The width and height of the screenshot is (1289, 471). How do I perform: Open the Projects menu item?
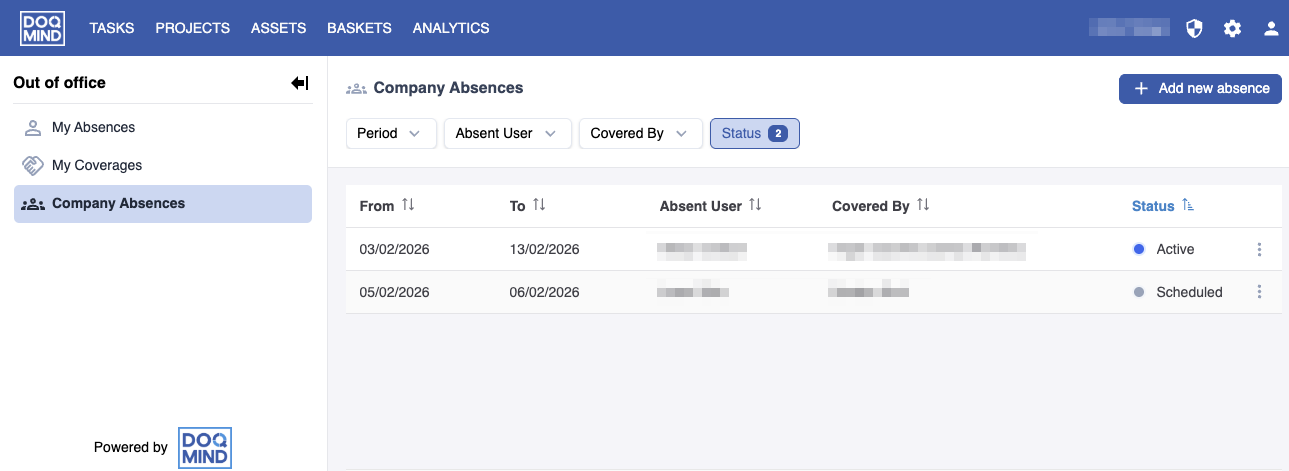click(192, 28)
